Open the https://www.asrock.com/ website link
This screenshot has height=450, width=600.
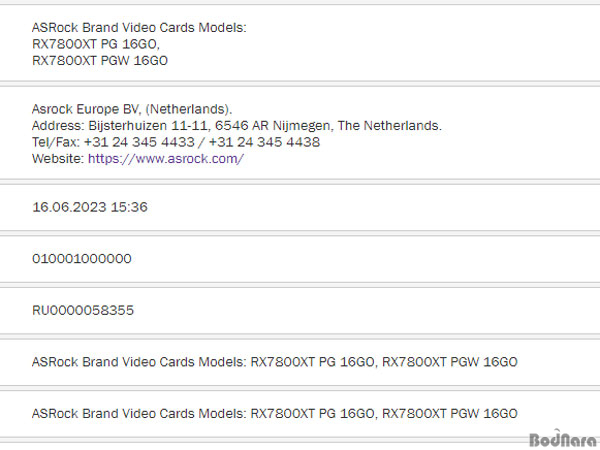[166, 159]
